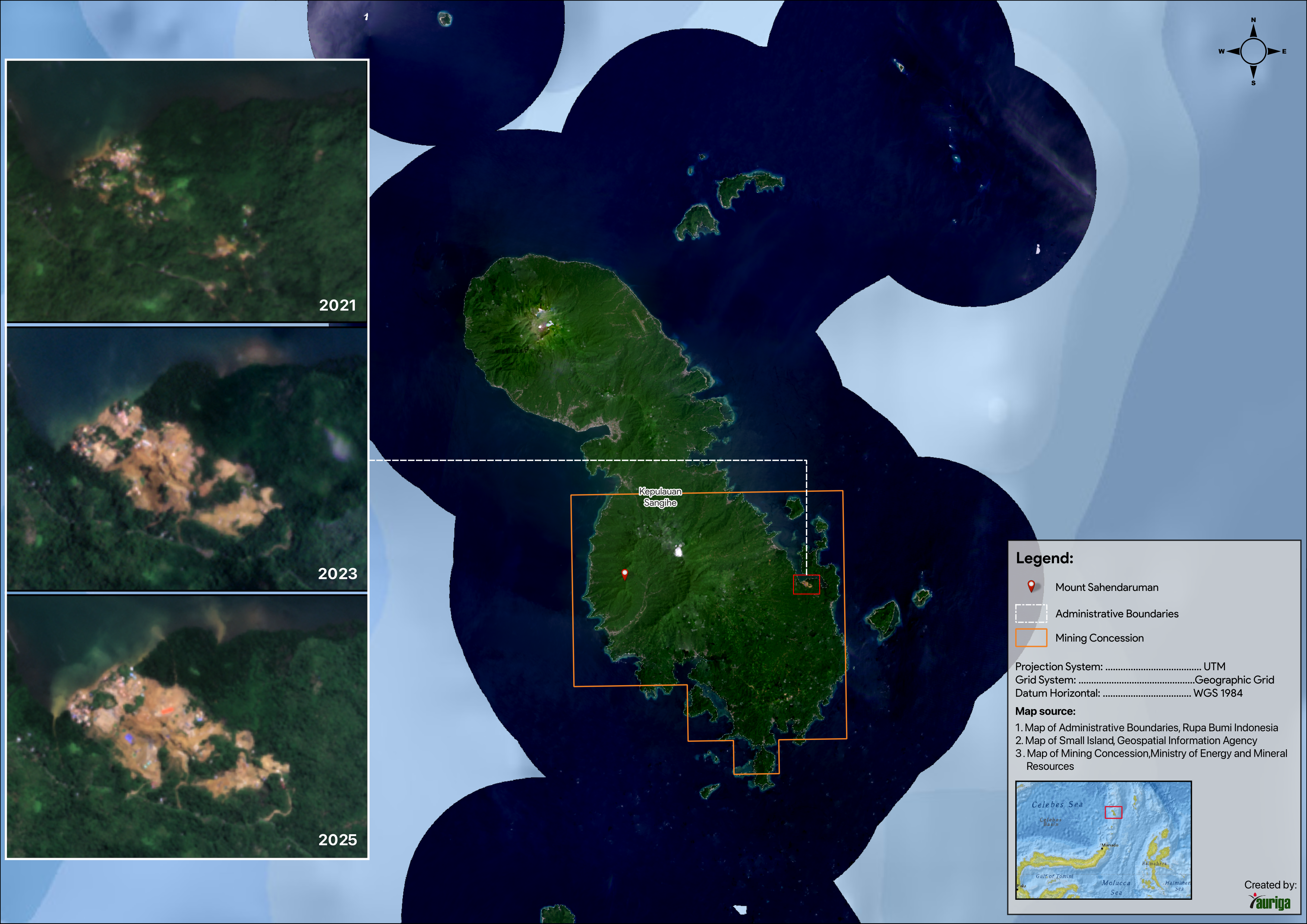Click the 2023 year label

click(x=338, y=573)
